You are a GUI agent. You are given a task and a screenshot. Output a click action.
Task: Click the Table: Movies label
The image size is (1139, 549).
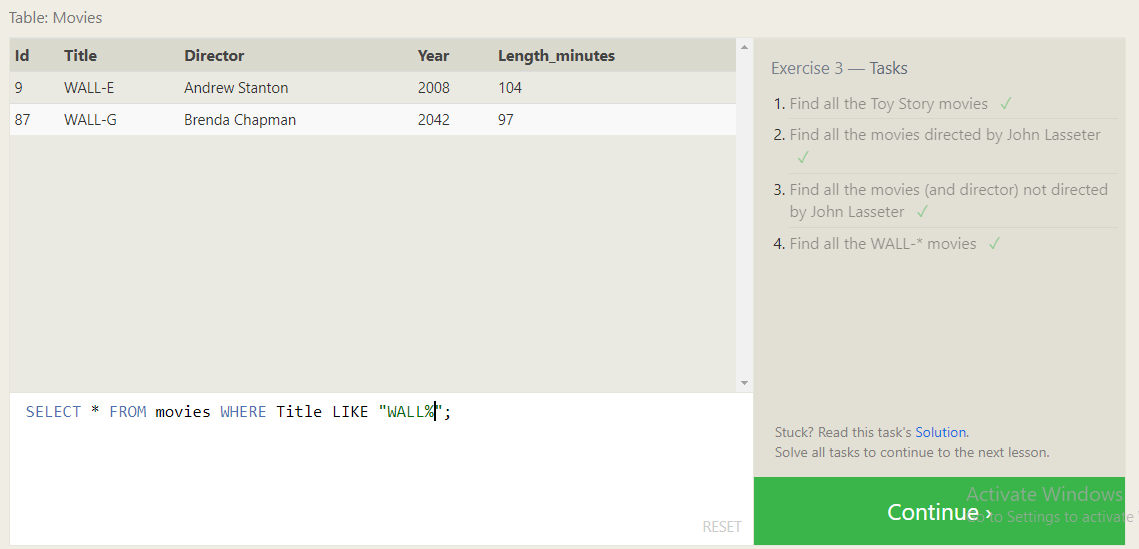(55, 17)
